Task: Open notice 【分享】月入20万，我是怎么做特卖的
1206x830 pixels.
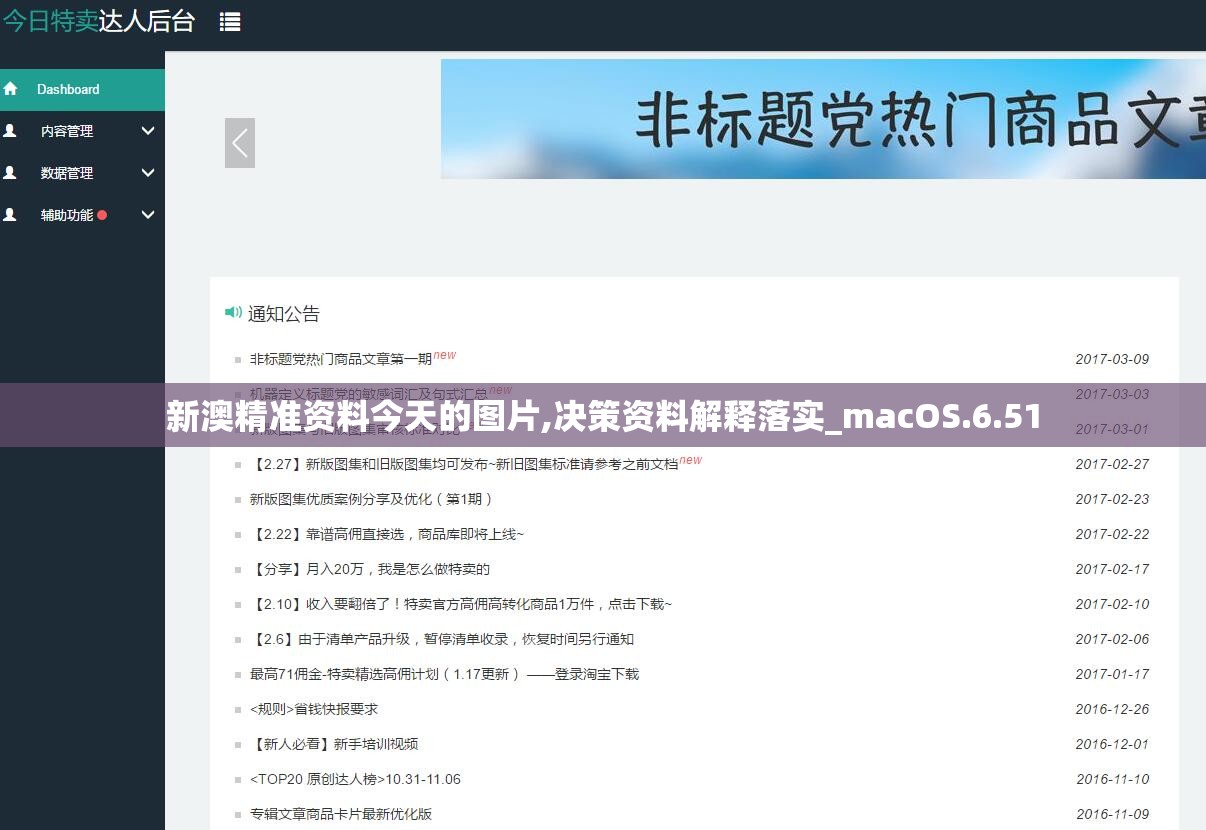Action: pyautogui.click(x=370, y=569)
